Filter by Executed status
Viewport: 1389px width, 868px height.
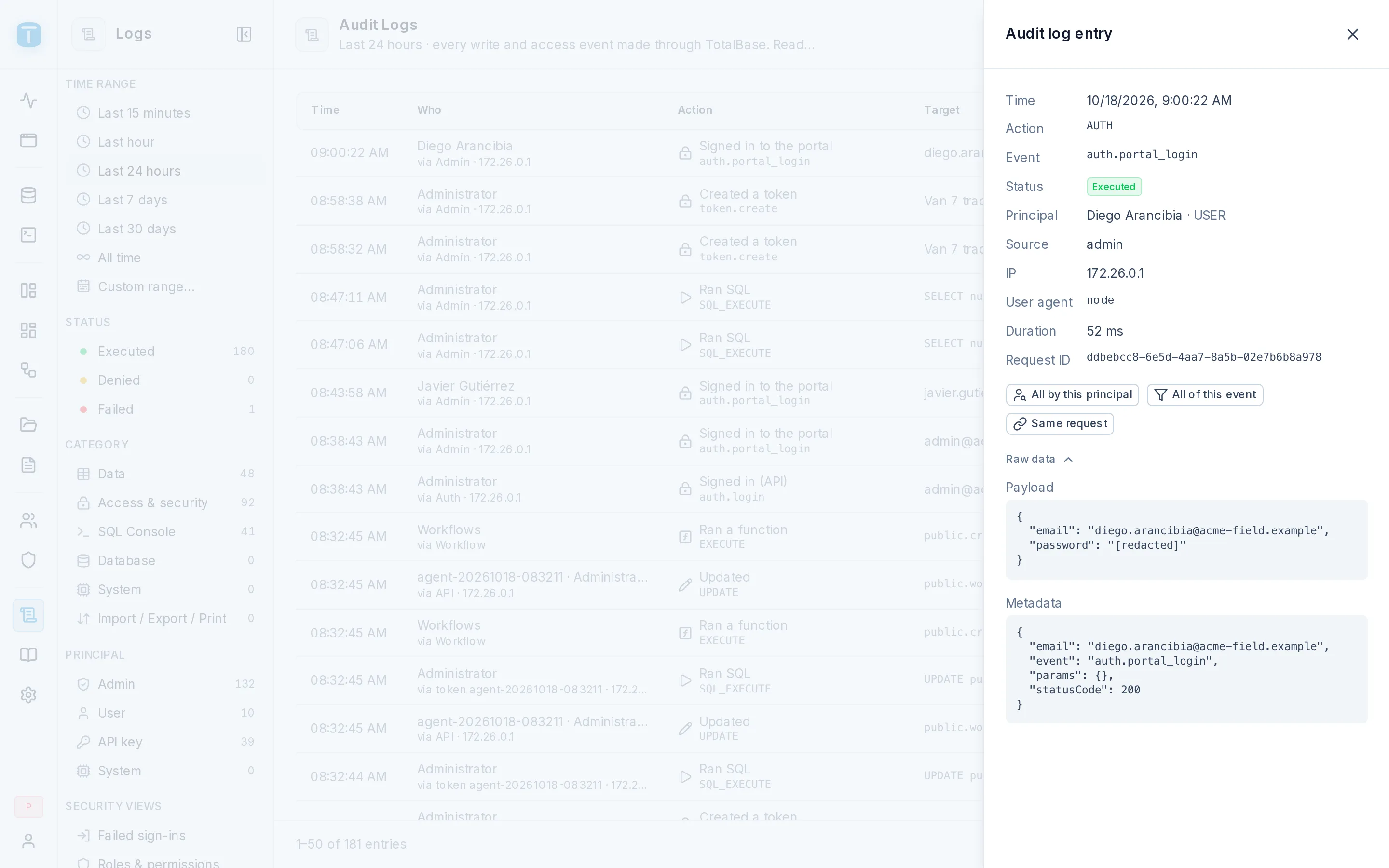coord(166,352)
